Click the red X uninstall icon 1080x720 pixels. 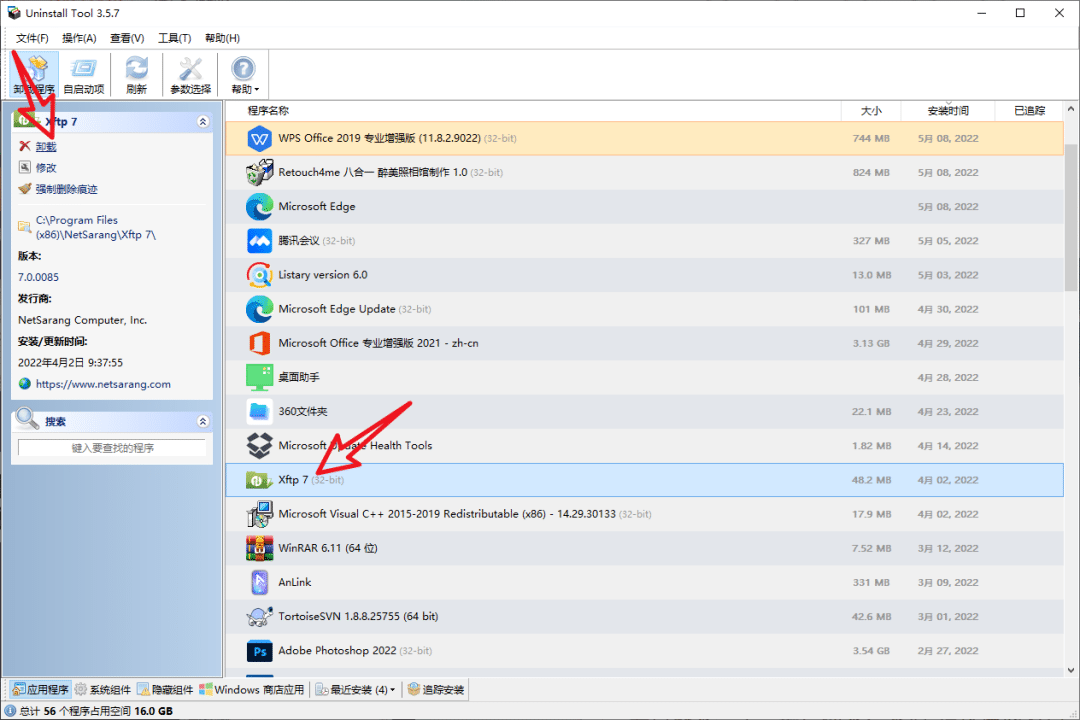(25, 146)
